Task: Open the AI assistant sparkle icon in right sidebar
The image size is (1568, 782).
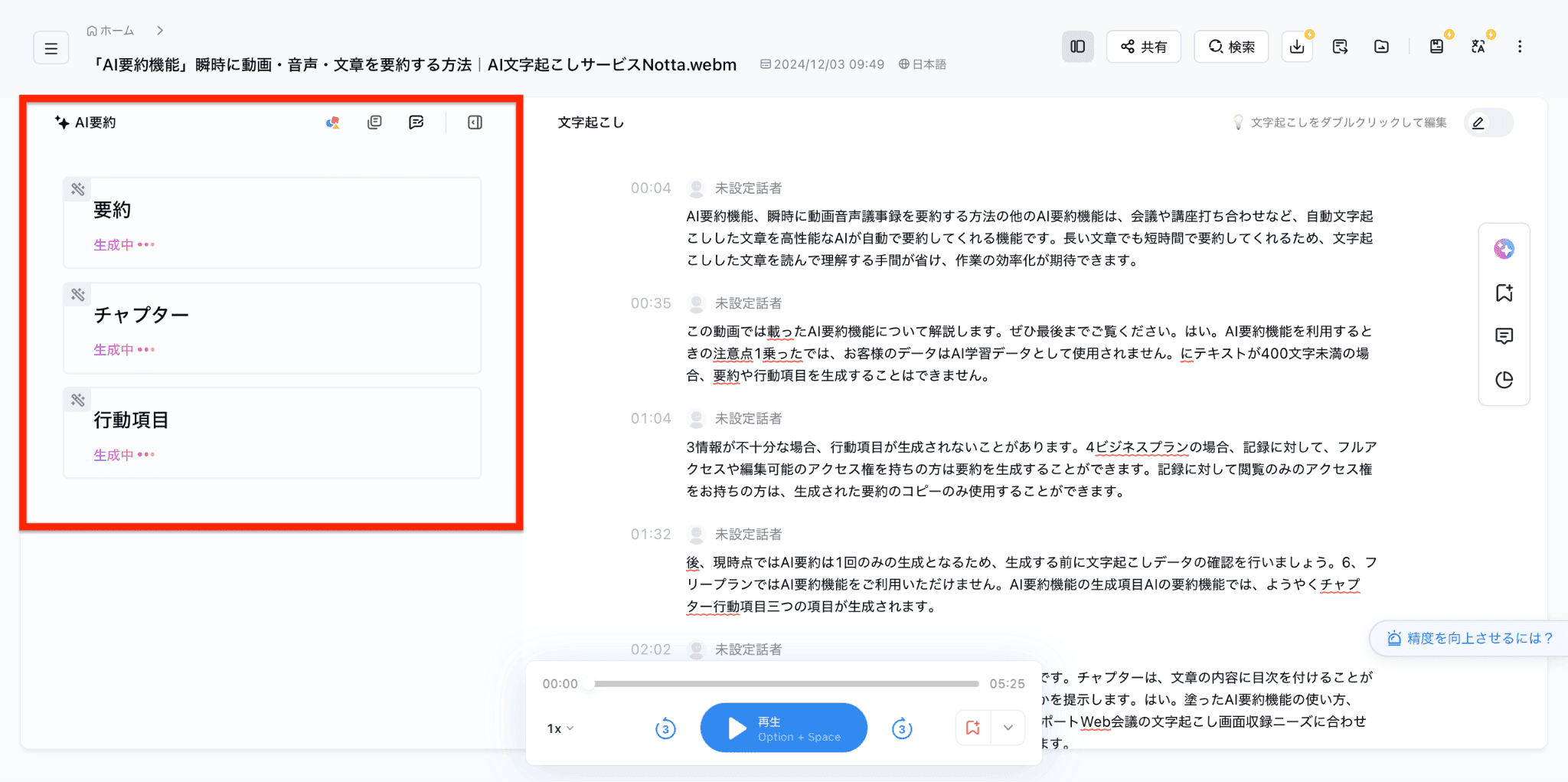Action: coord(1504,249)
